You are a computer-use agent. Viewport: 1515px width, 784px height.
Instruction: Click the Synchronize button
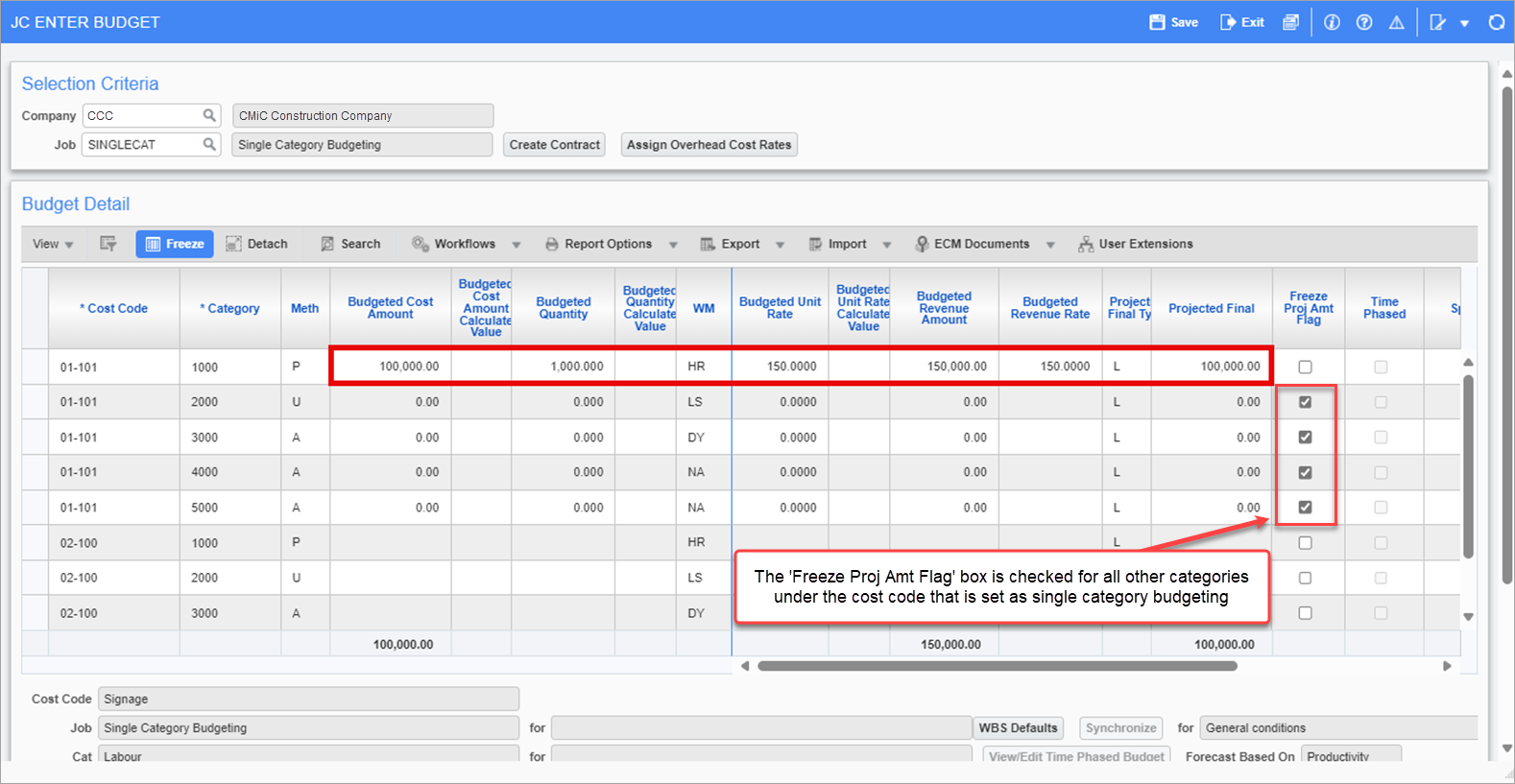(x=1121, y=728)
